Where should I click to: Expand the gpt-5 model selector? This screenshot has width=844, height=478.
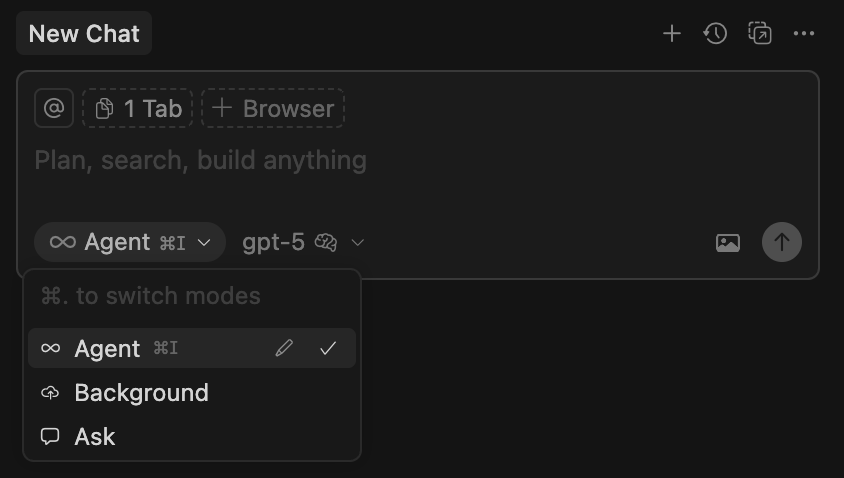tap(273, 242)
